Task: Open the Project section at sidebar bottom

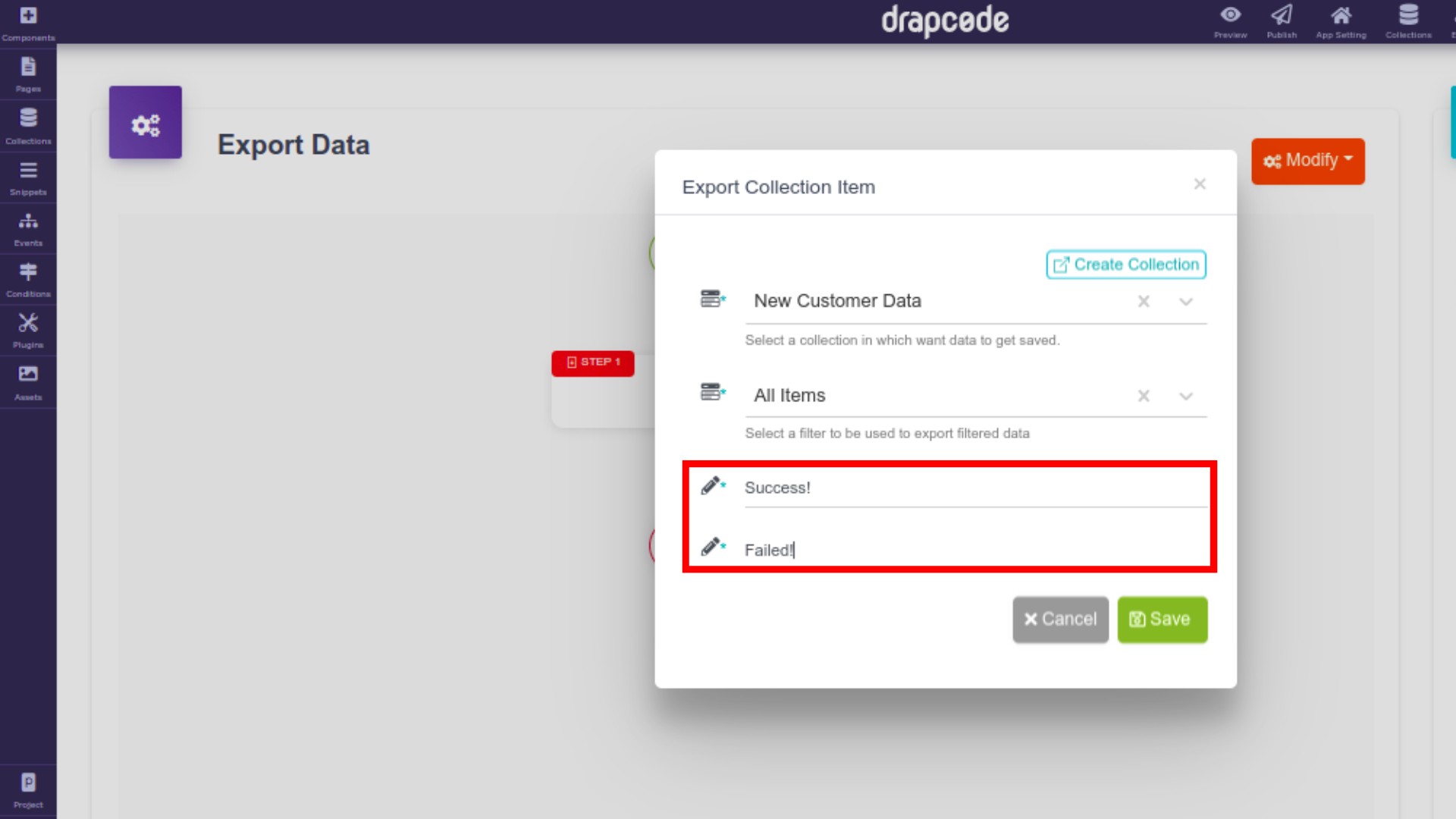Action: coord(28,791)
